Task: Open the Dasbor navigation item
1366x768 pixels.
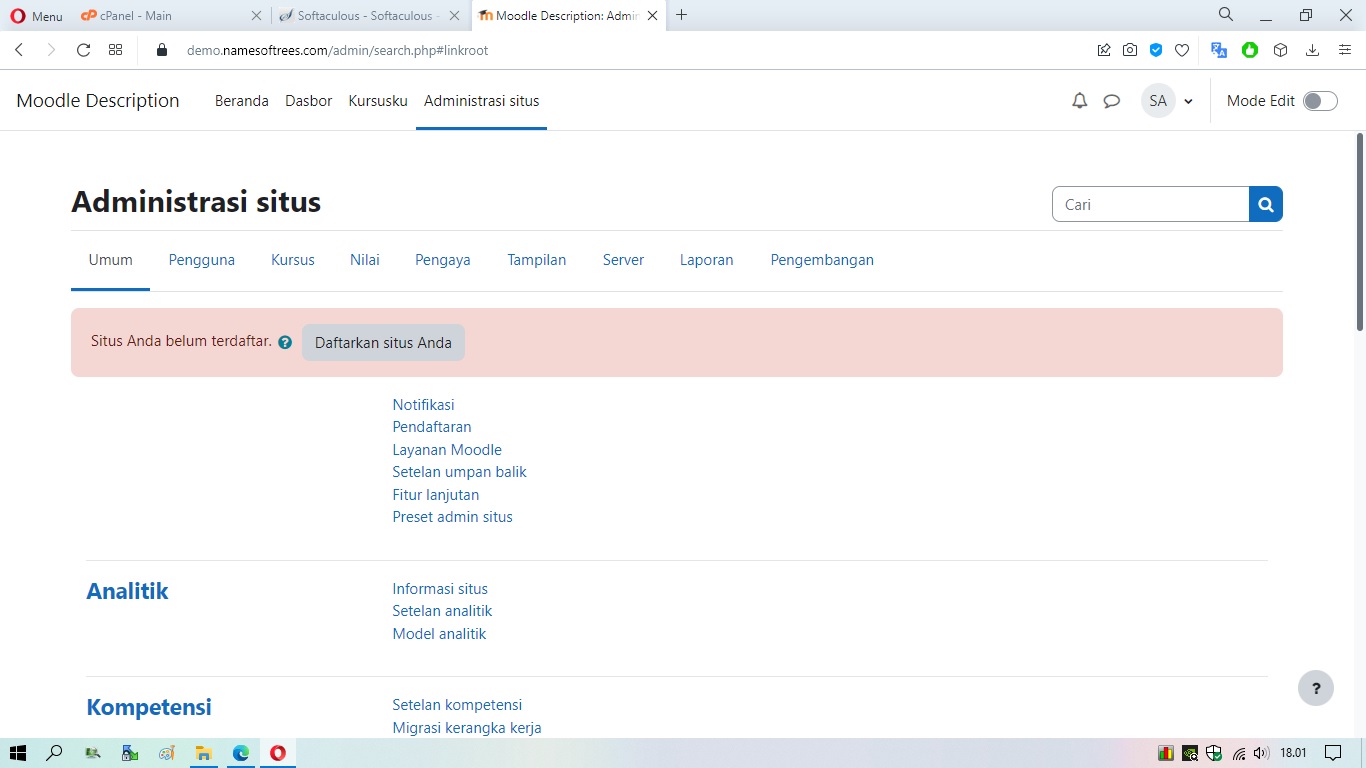Action: coord(308,101)
